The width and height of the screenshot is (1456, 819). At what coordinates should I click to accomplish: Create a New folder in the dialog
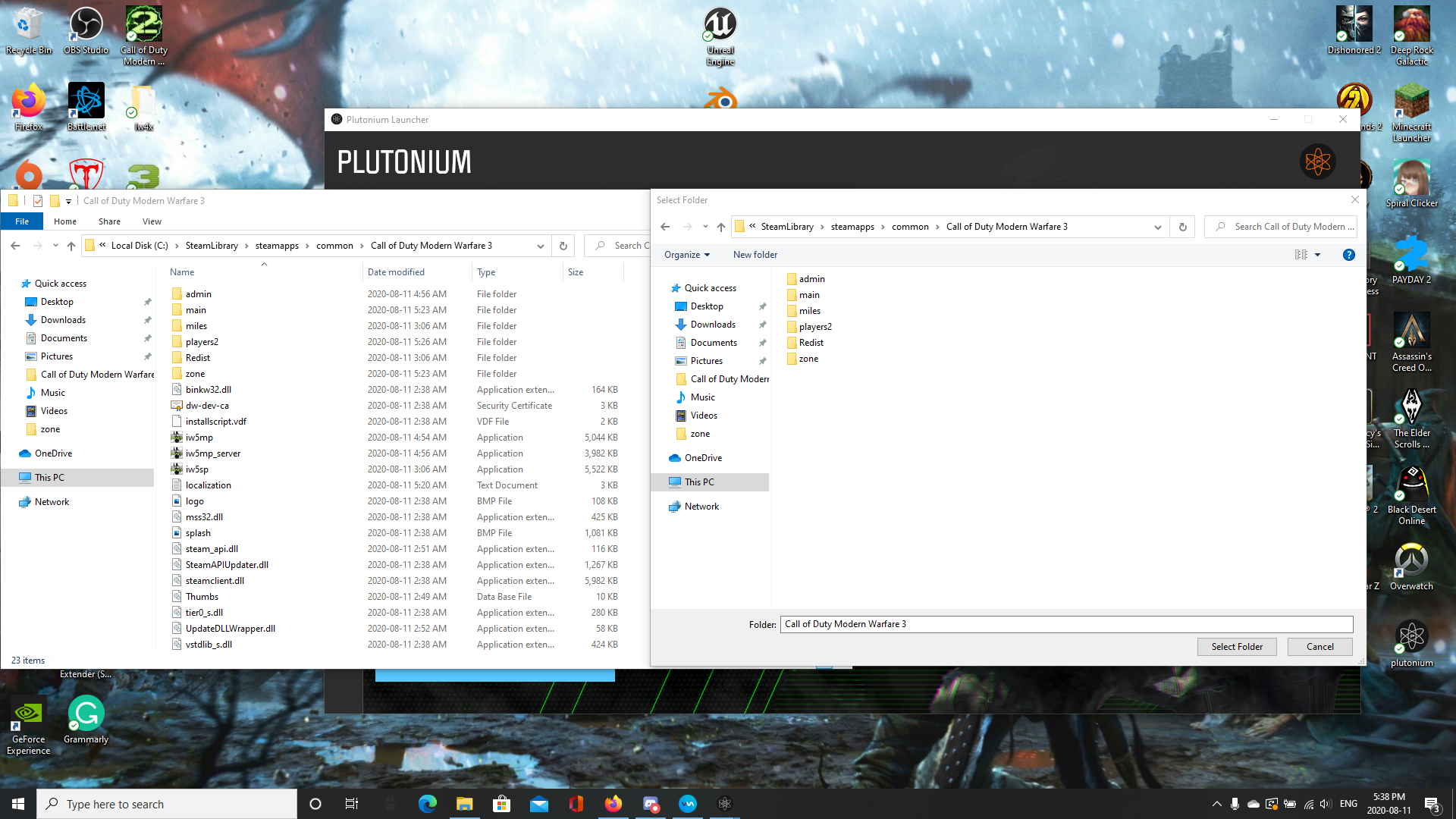[x=755, y=255]
